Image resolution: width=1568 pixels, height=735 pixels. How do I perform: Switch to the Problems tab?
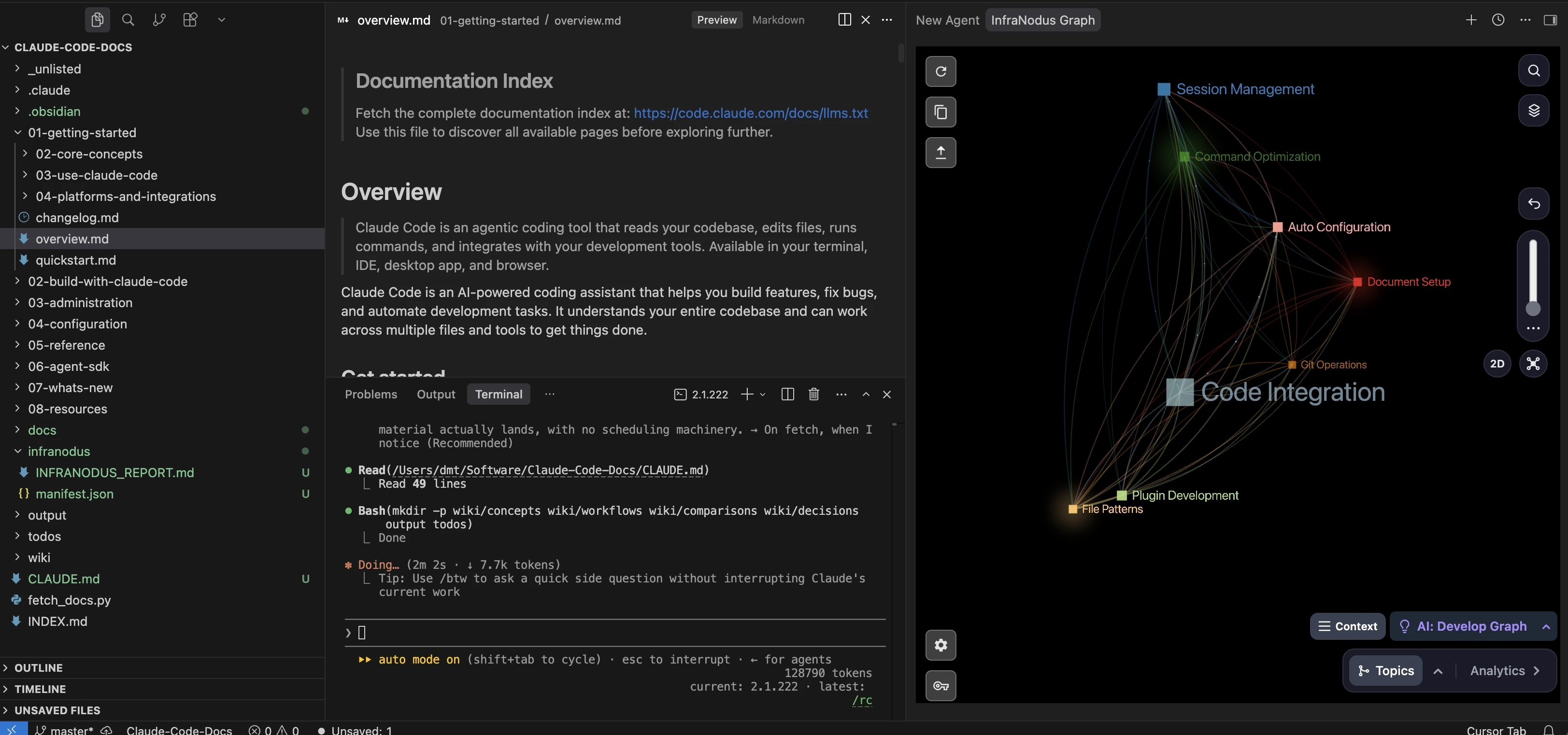(371, 394)
